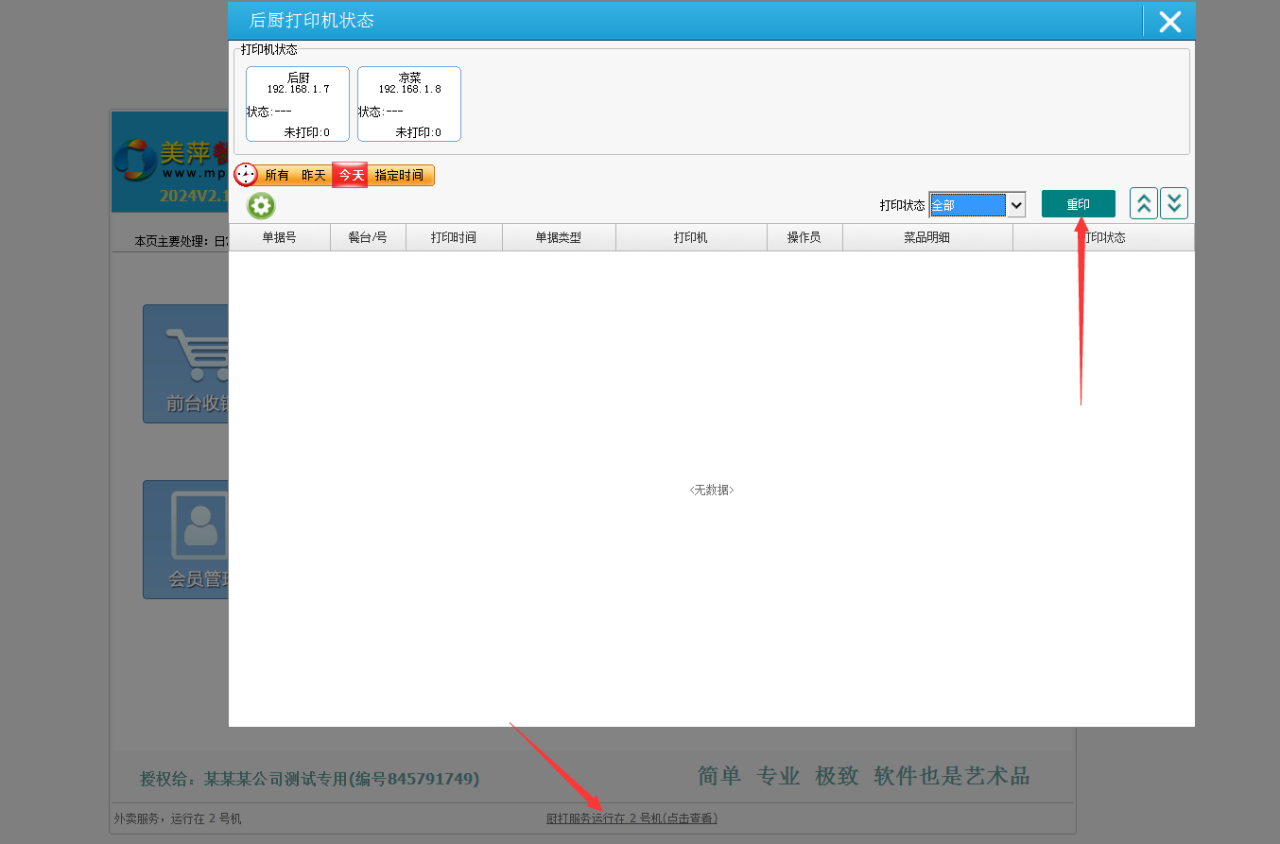Click the 打印时间 column header
Screen dimensions: 1280x844
click(453, 237)
